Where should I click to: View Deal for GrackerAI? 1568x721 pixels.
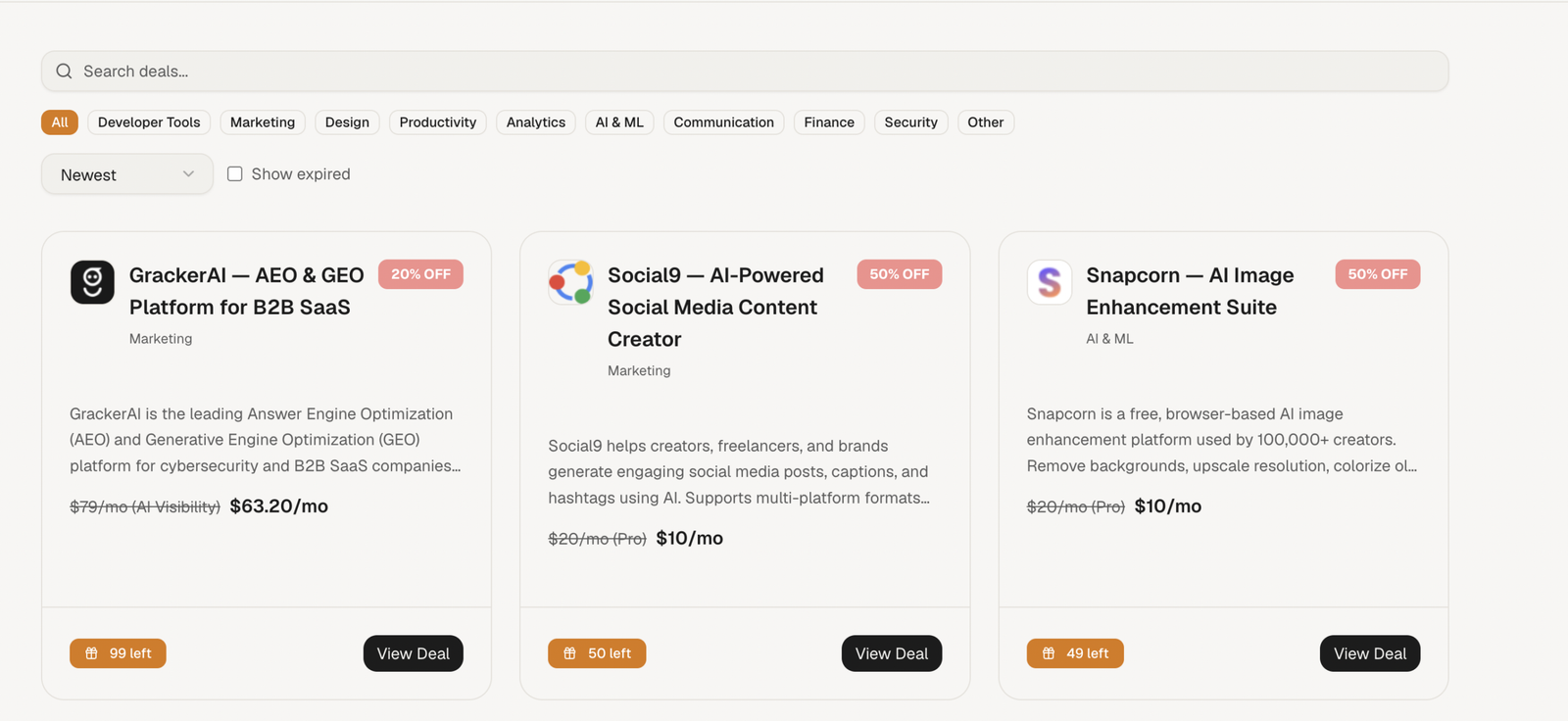tap(413, 653)
